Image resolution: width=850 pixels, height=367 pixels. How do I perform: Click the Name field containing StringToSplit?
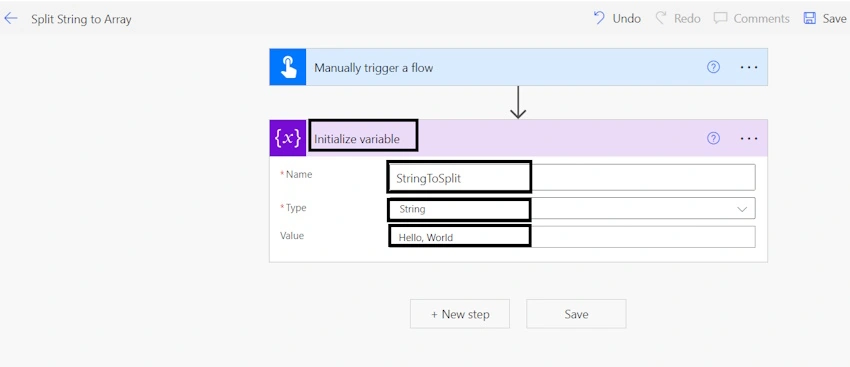(x=571, y=177)
